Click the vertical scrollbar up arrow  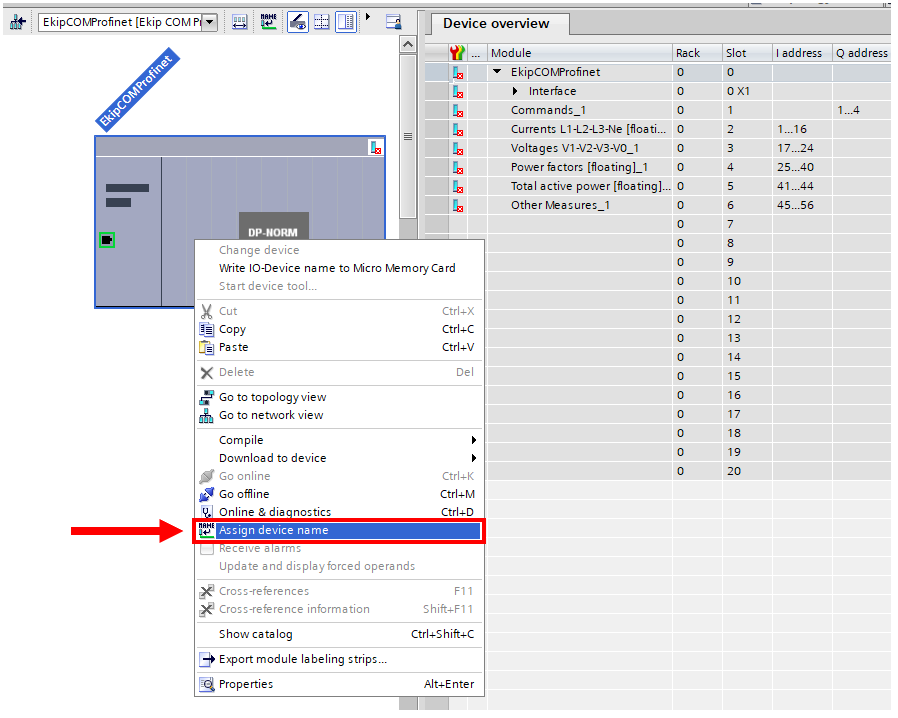pos(407,45)
